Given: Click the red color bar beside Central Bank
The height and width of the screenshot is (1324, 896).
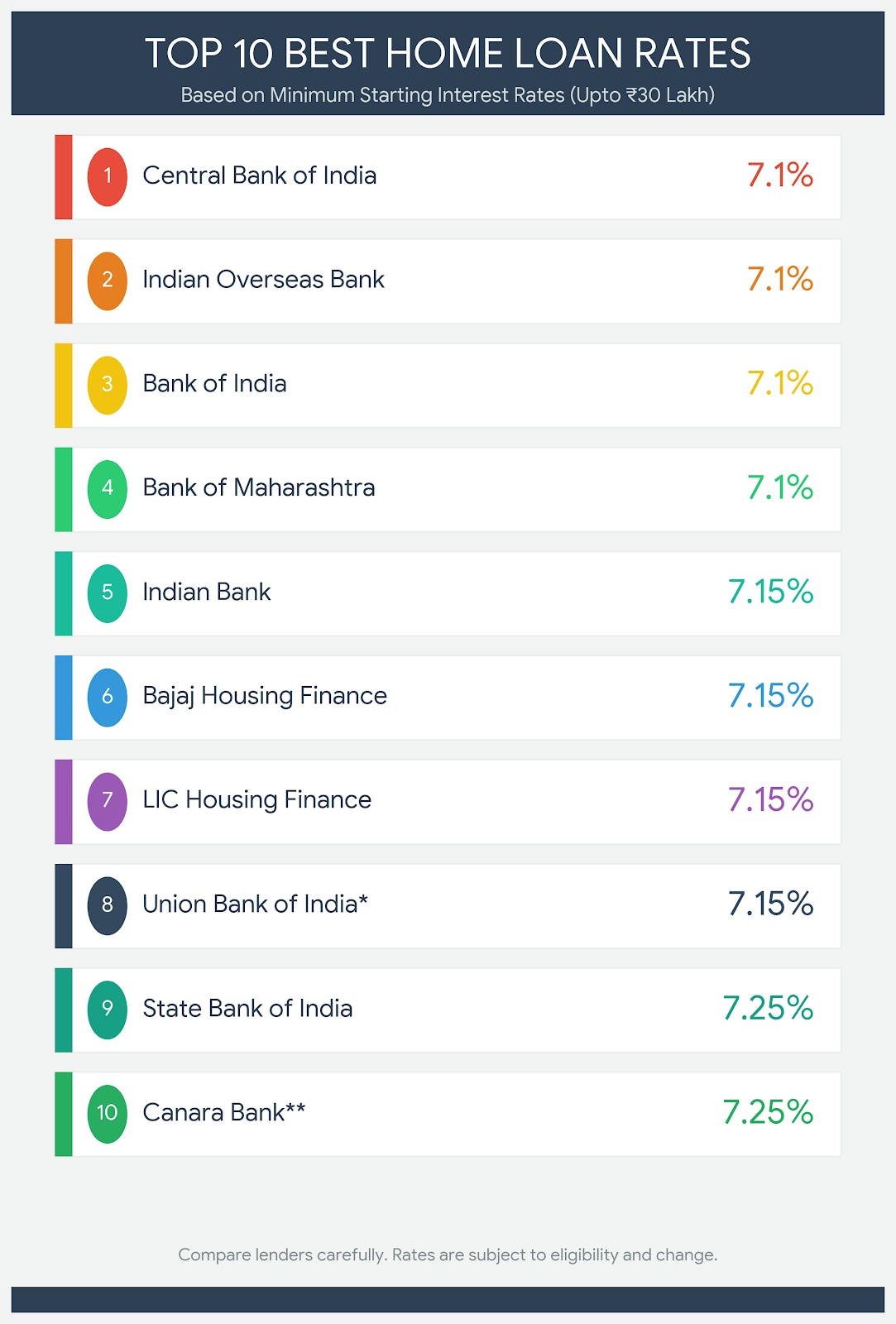Looking at the screenshot, I should tap(64, 177).
